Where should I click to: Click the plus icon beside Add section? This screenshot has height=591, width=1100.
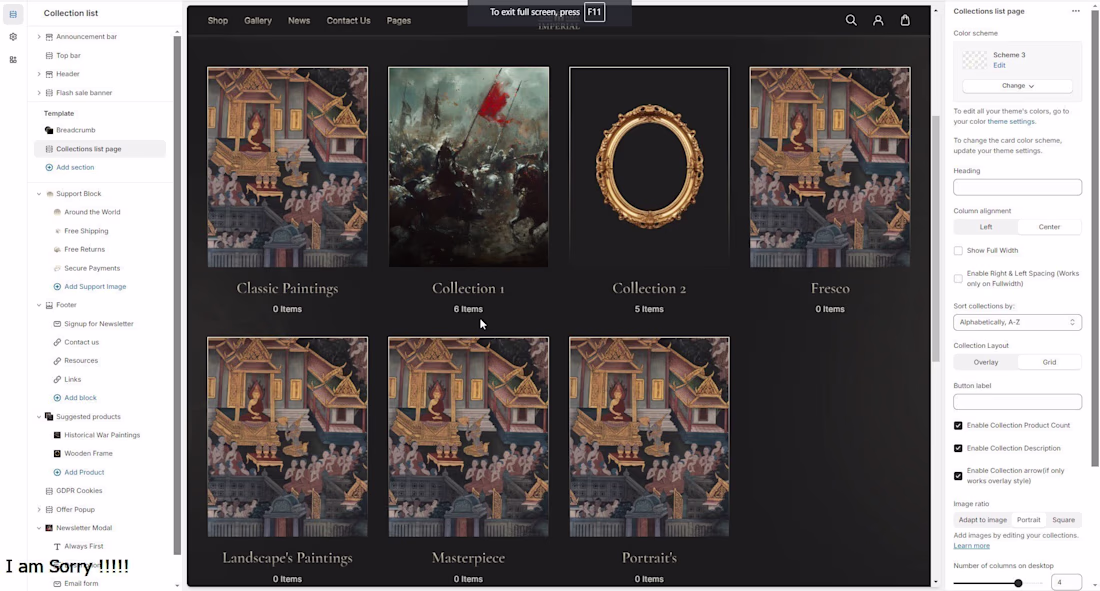(x=49, y=167)
